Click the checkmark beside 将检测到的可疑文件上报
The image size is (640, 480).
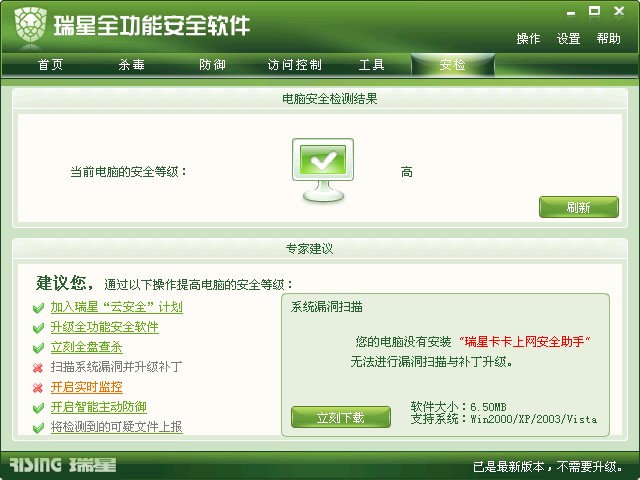click(38, 427)
